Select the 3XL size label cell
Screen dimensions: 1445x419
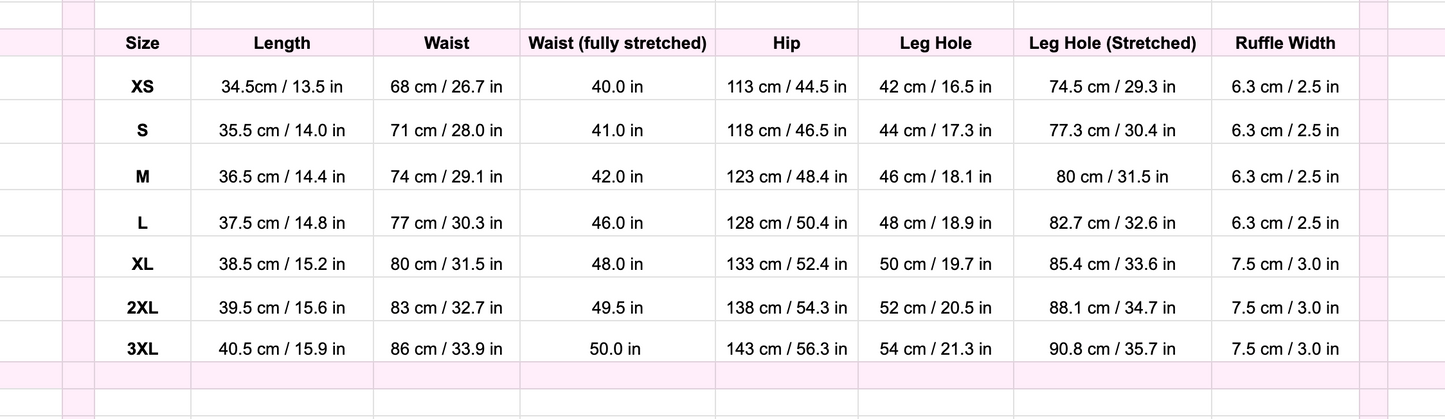[x=142, y=349]
